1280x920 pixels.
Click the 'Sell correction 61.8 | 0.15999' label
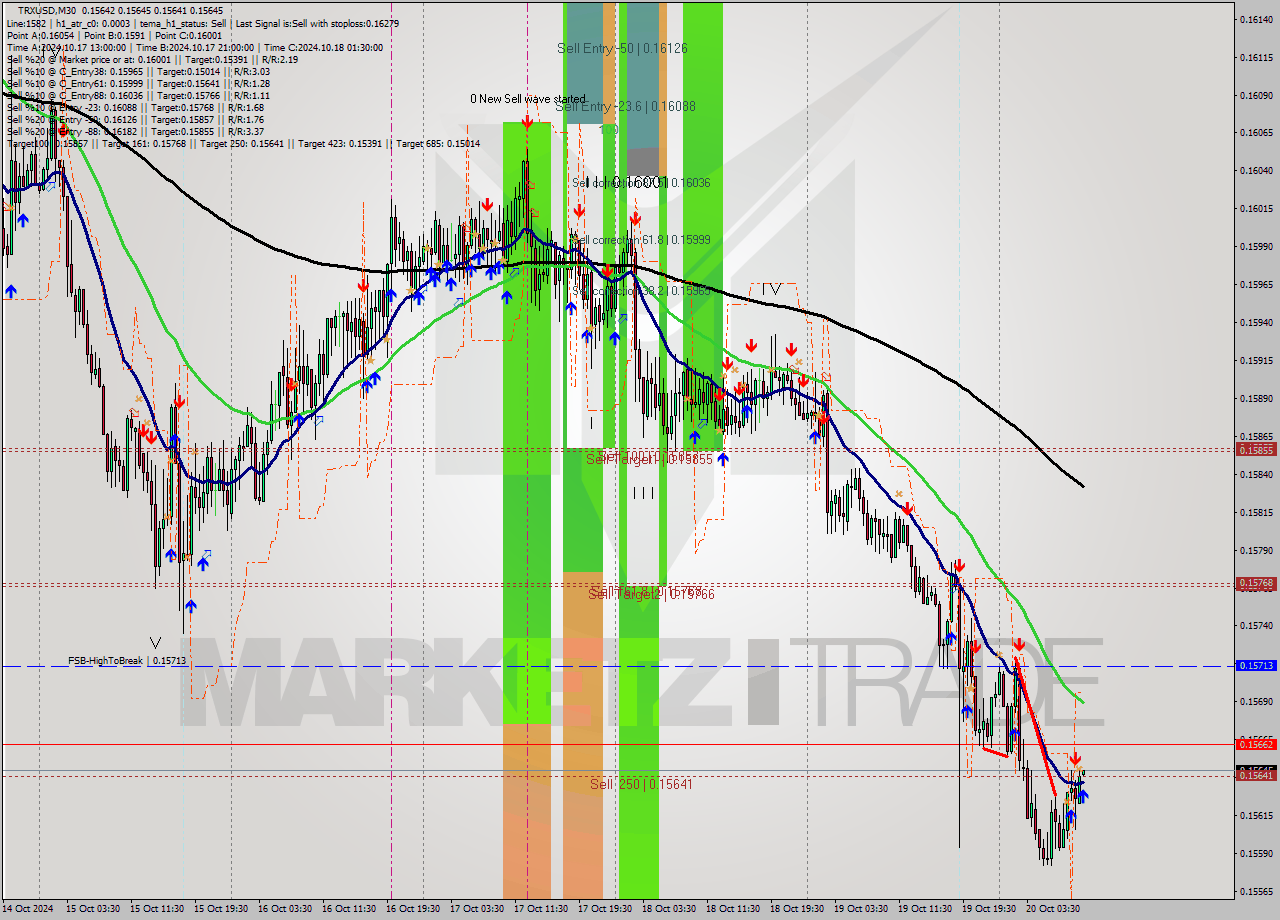[641, 240]
